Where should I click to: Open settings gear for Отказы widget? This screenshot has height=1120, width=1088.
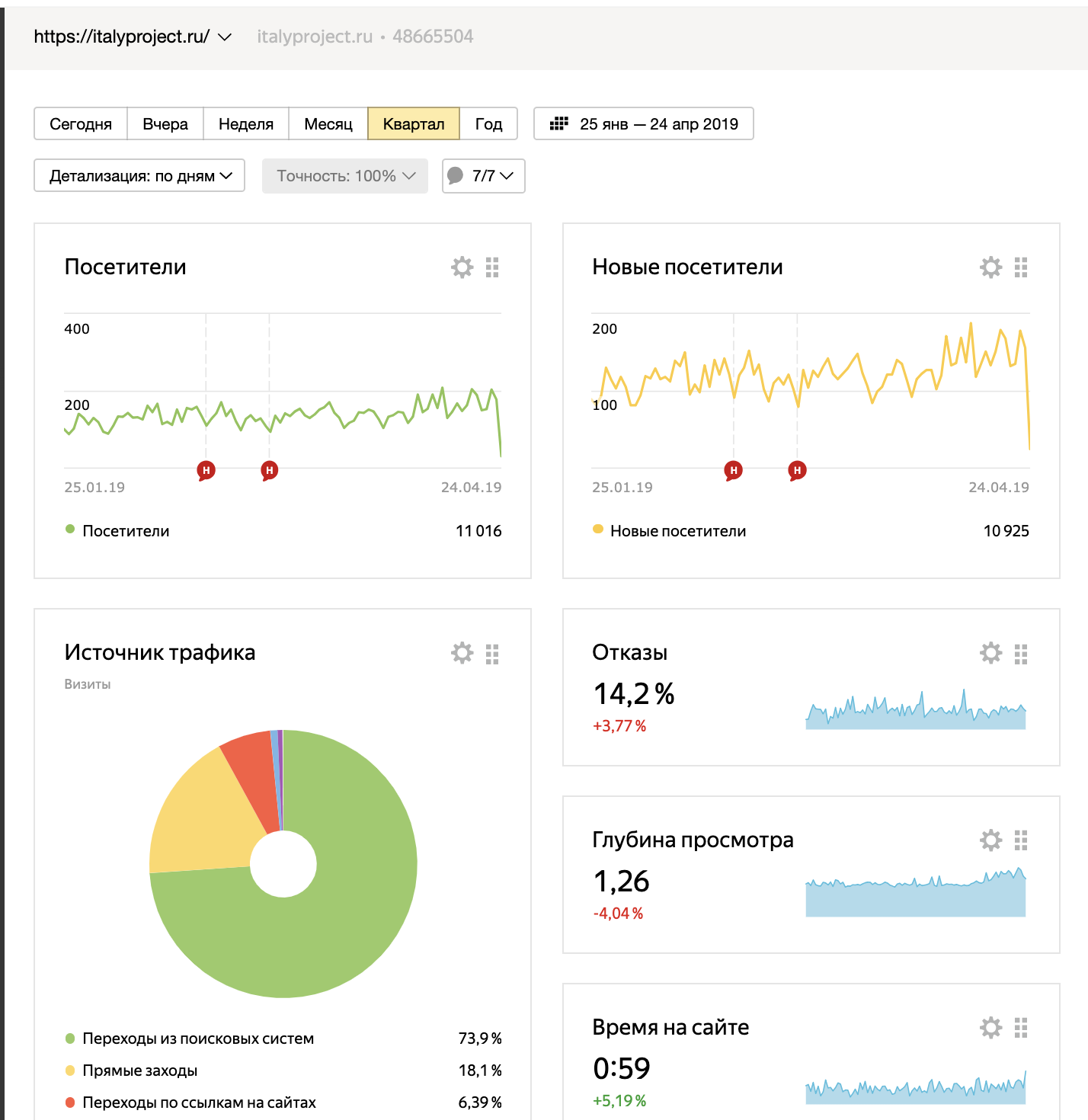[990, 653]
